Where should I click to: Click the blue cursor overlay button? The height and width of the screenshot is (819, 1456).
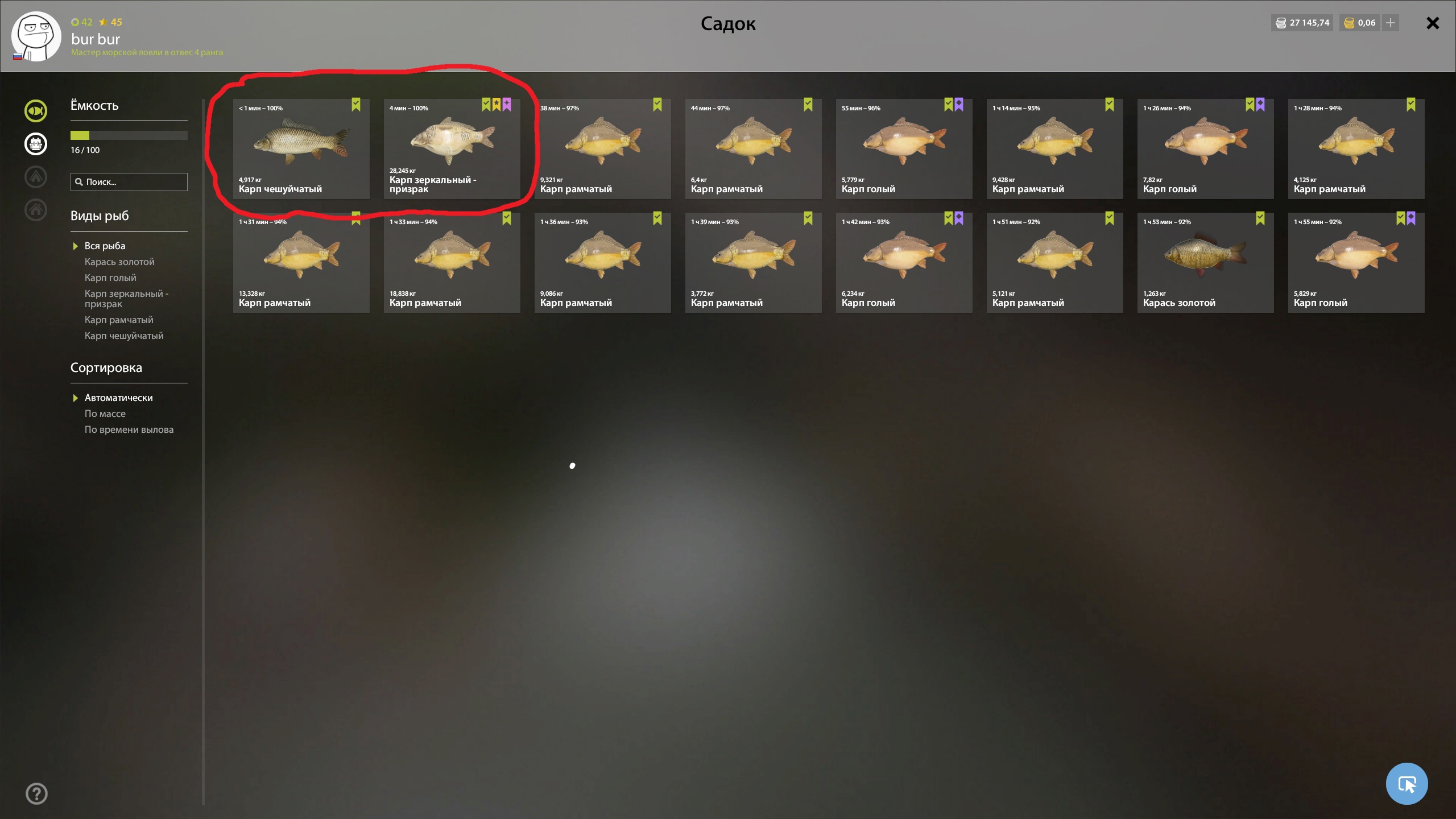point(1407,784)
